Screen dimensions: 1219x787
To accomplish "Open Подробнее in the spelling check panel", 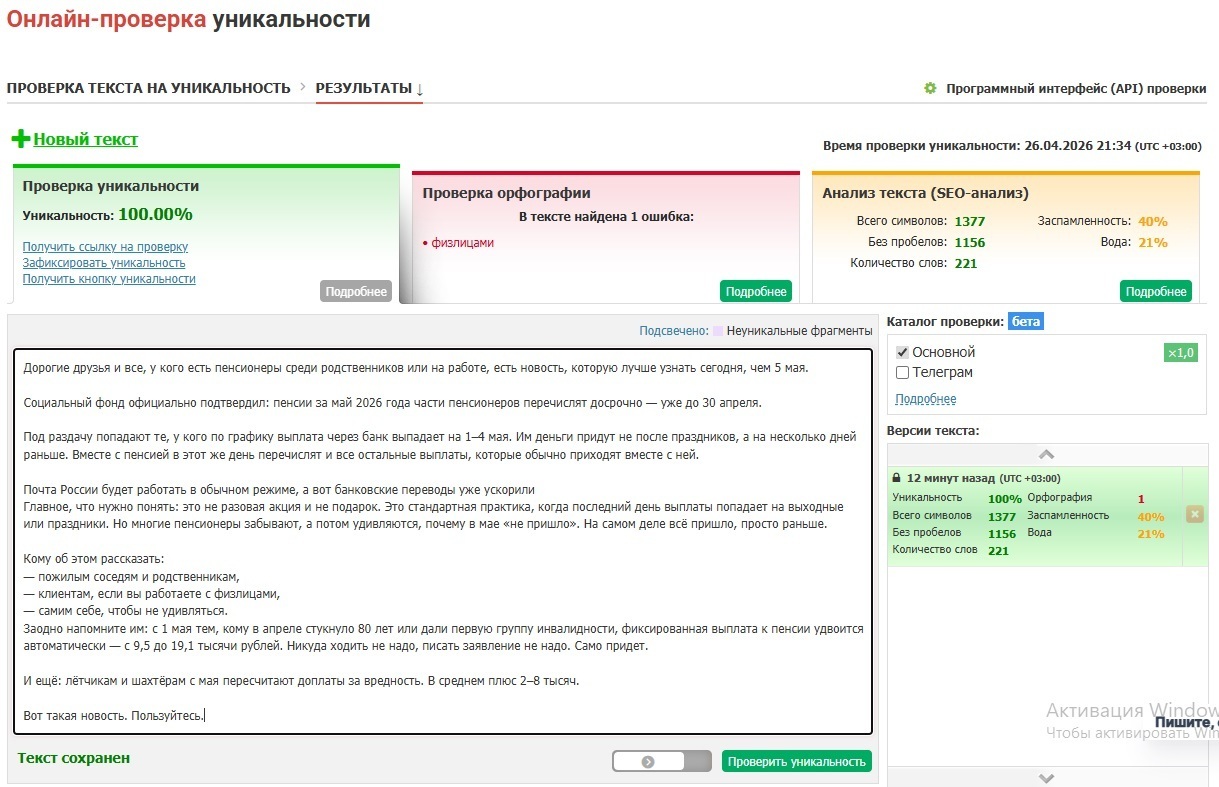I will pos(755,291).
